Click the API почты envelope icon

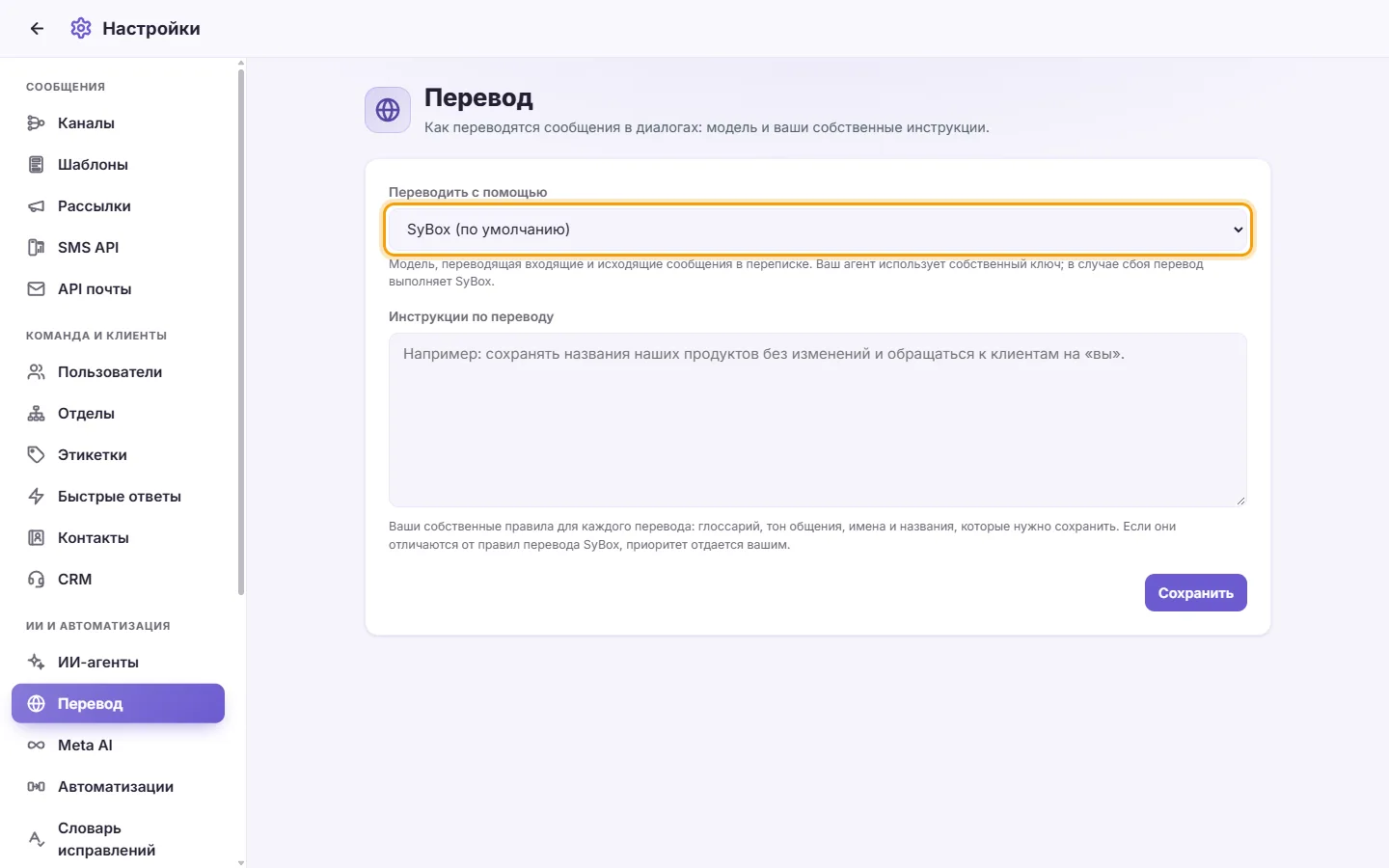[x=37, y=289]
